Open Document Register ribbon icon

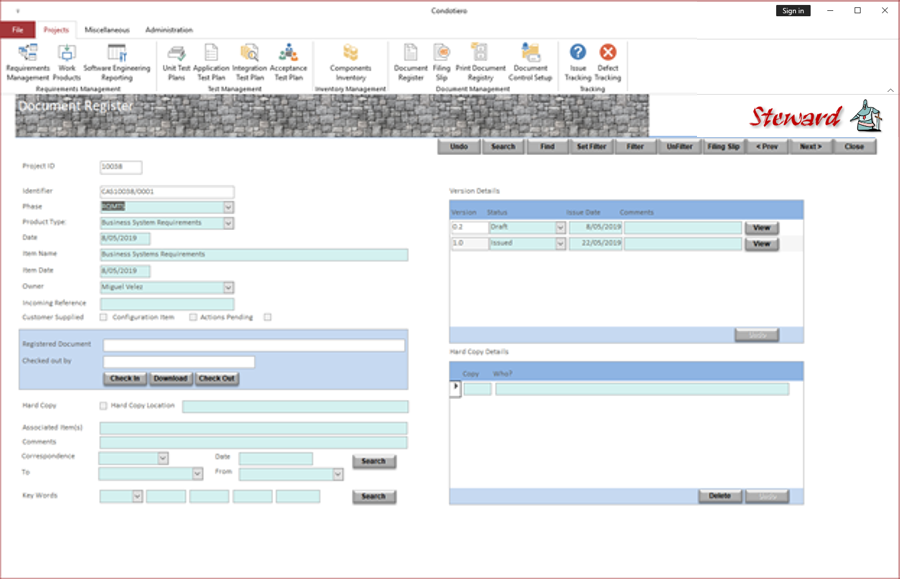tap(410, 62)
